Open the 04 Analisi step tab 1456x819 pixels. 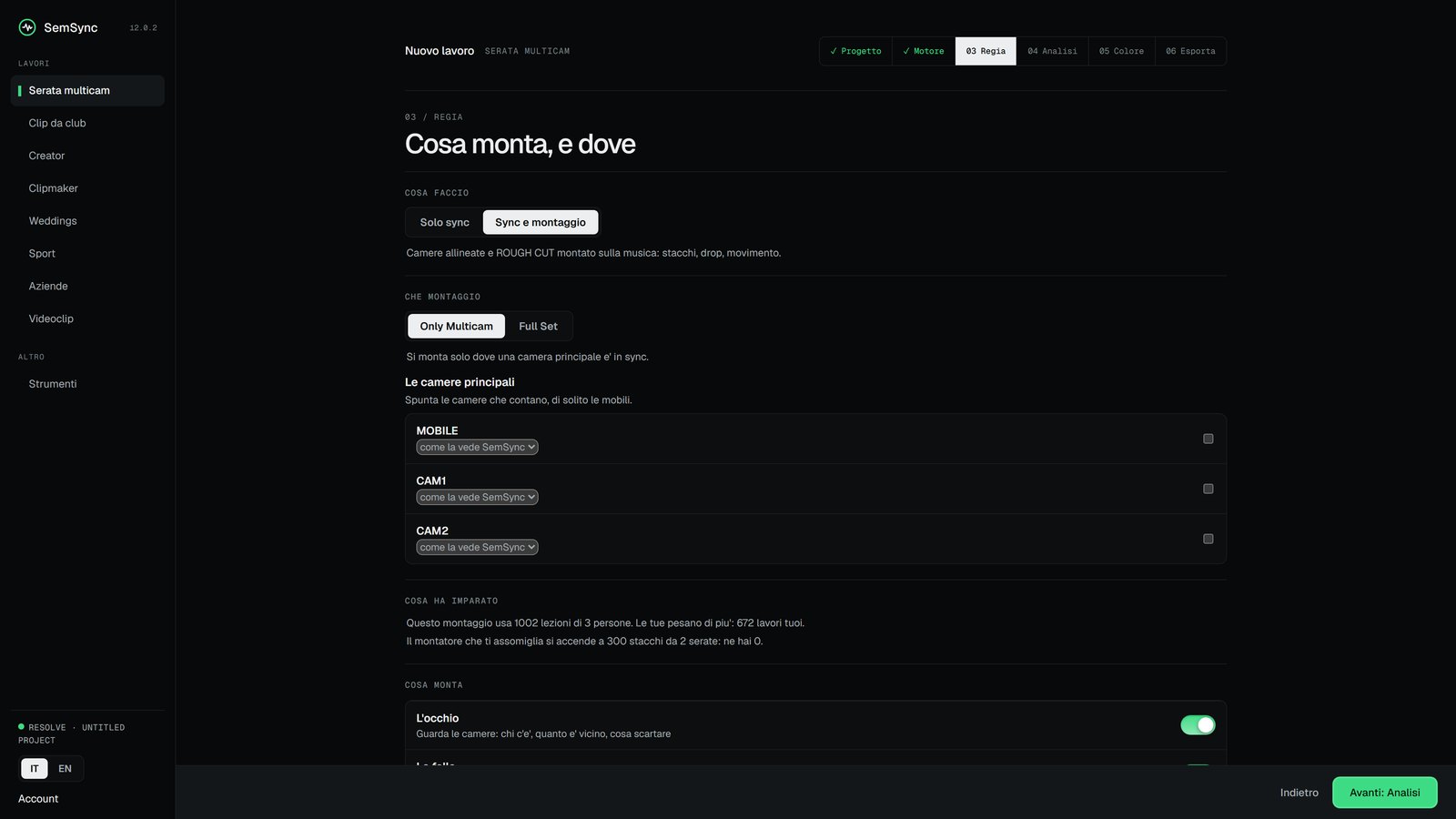point(1052,51)
